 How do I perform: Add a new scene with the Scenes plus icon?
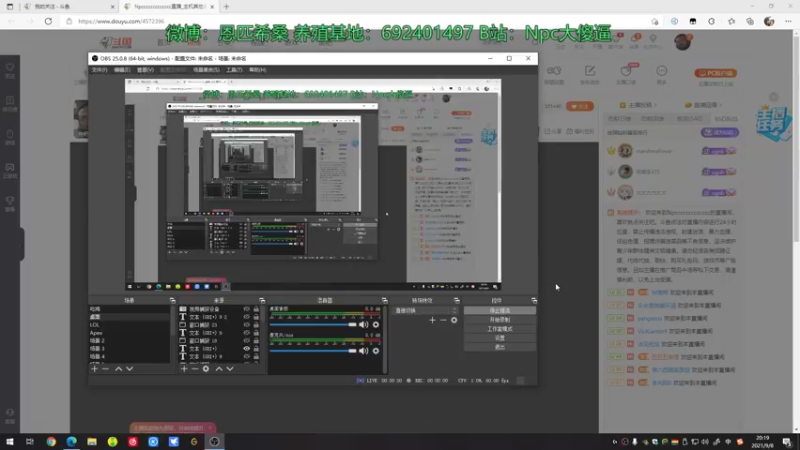coord(94,368)
